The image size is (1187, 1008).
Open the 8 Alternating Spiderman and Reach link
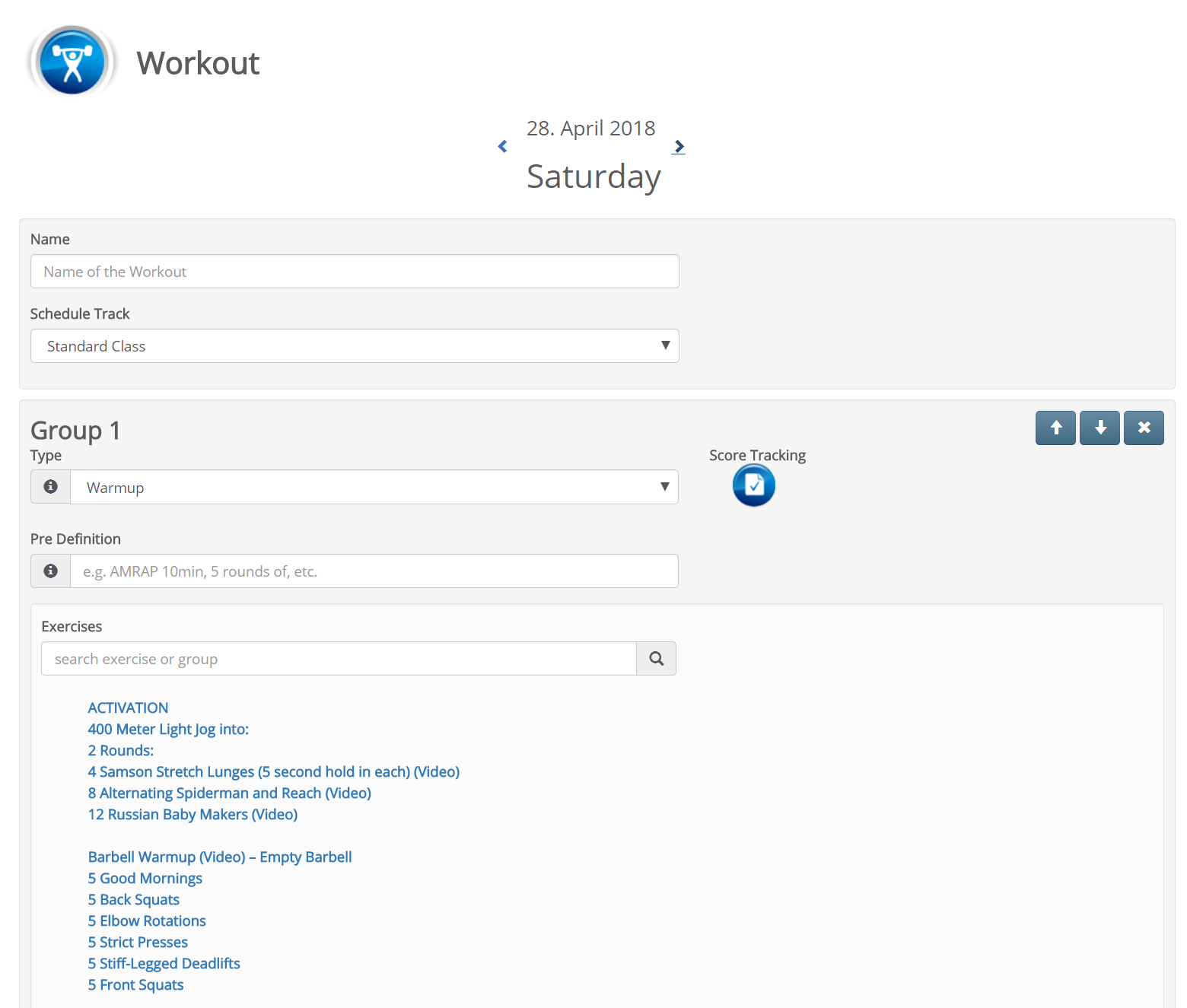[x=229, y=793]
